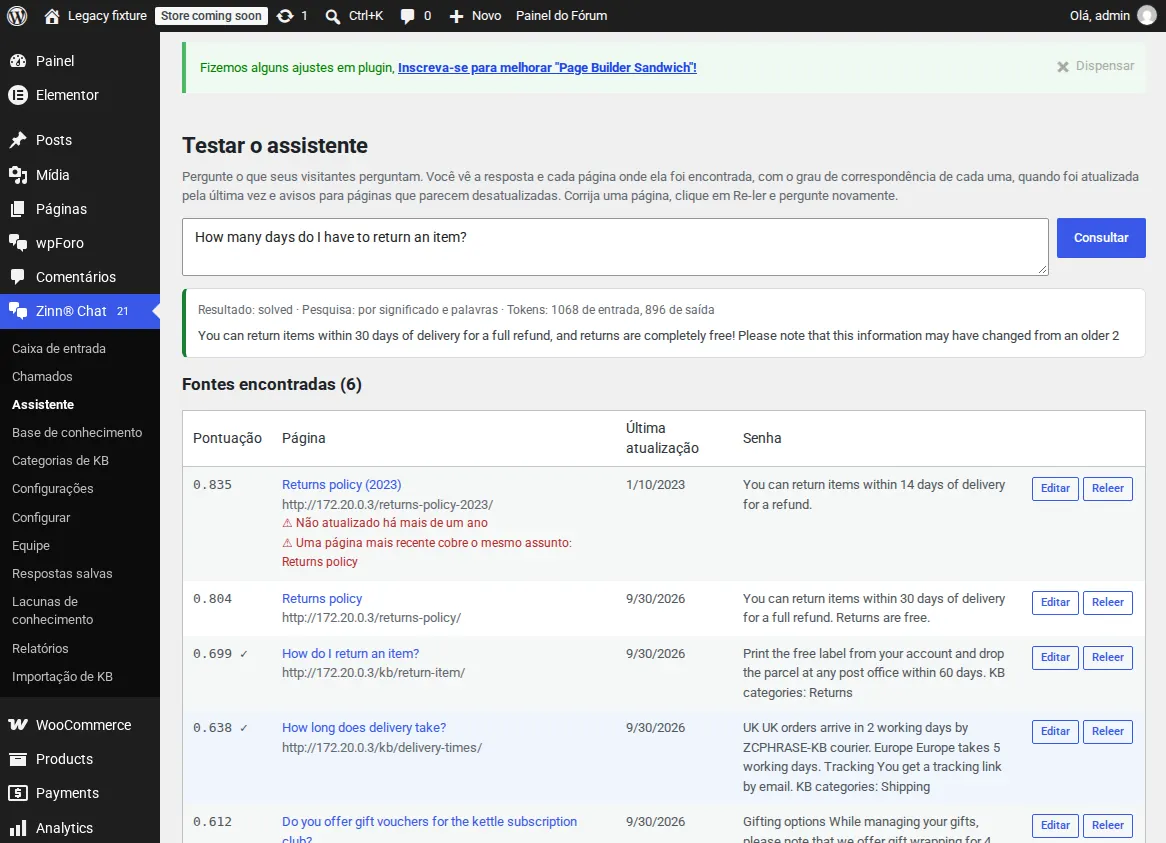The height and width of the screenshot is (843, 1166).
Task: Click the Page Builder Sandwich subscribe link
Action: pyautogui.click(x=547, y=68)
